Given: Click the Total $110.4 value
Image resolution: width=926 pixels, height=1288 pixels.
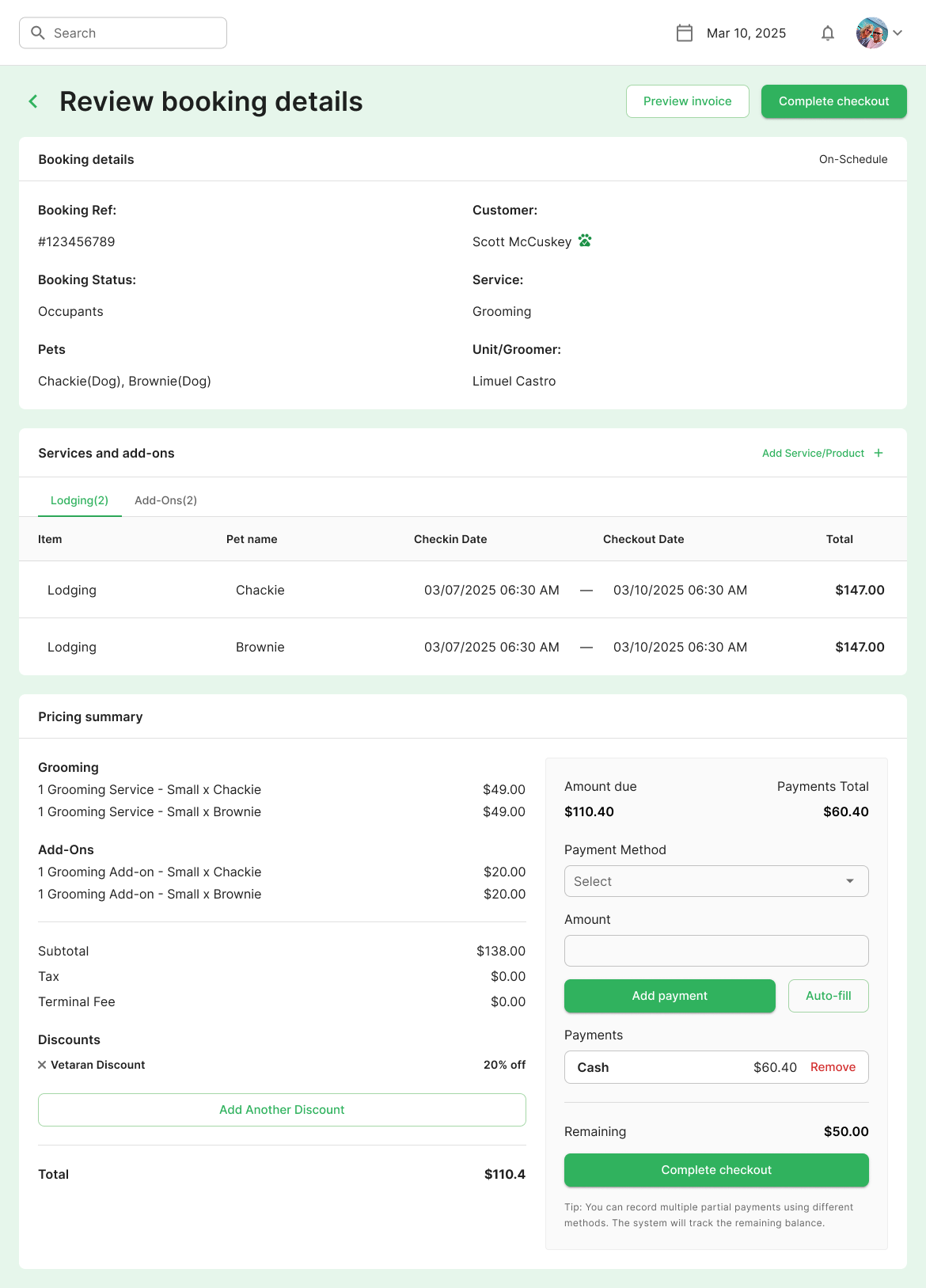Looking at the screenshot, I should (x=505, y=1174).
